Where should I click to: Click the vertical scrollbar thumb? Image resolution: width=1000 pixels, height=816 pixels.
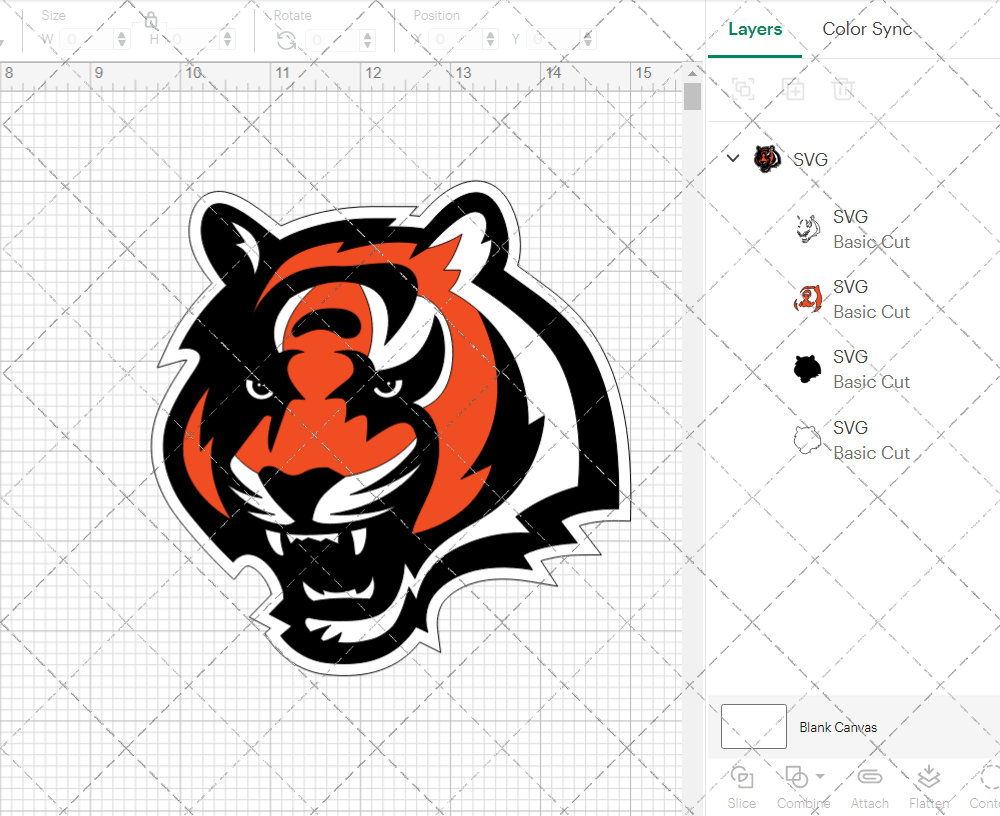pyautogui.click(x=693, y=97)
